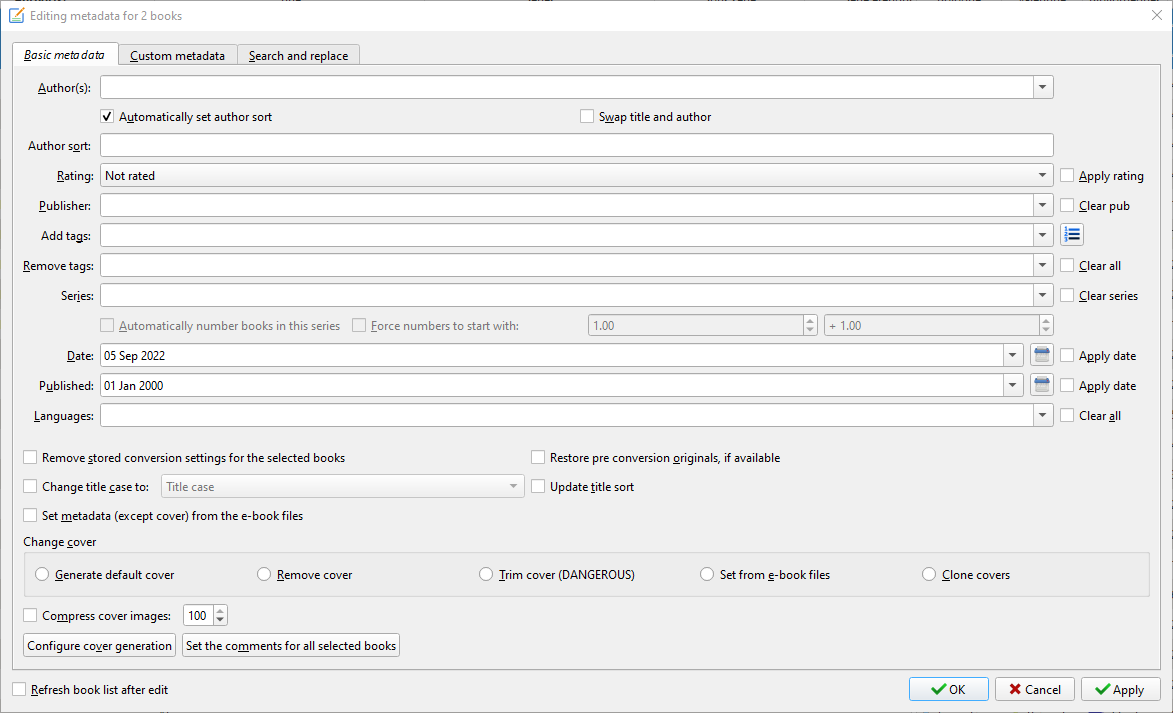Click the OK button
The height and width of the screenshot is (713, 1173).
[x=949, y=689]
